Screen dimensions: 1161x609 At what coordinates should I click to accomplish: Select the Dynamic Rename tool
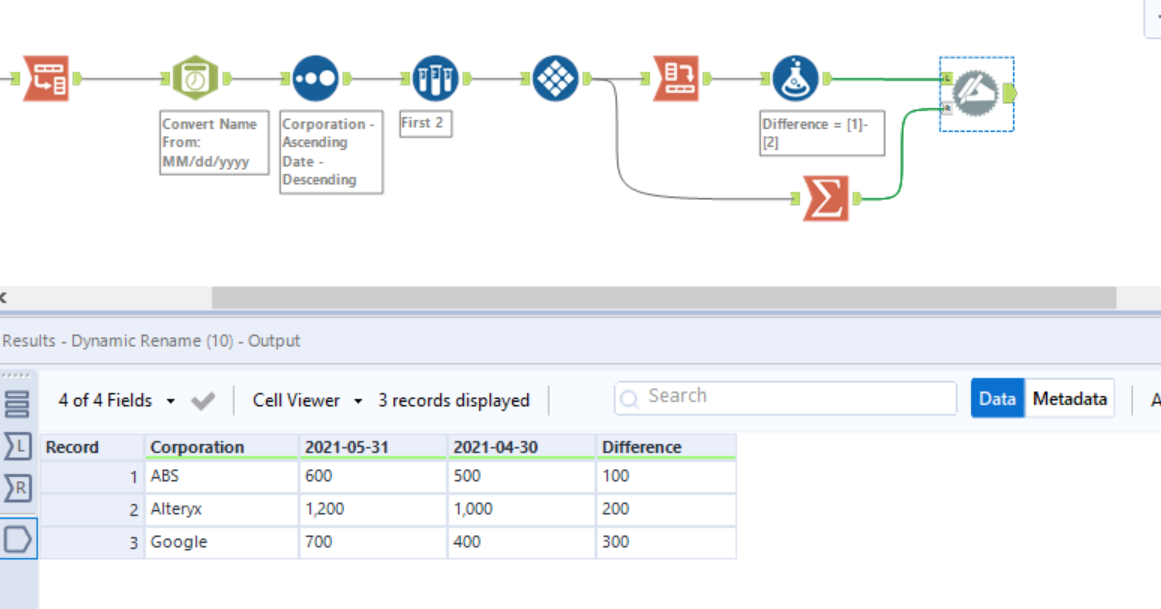click(x=976, y=94)
